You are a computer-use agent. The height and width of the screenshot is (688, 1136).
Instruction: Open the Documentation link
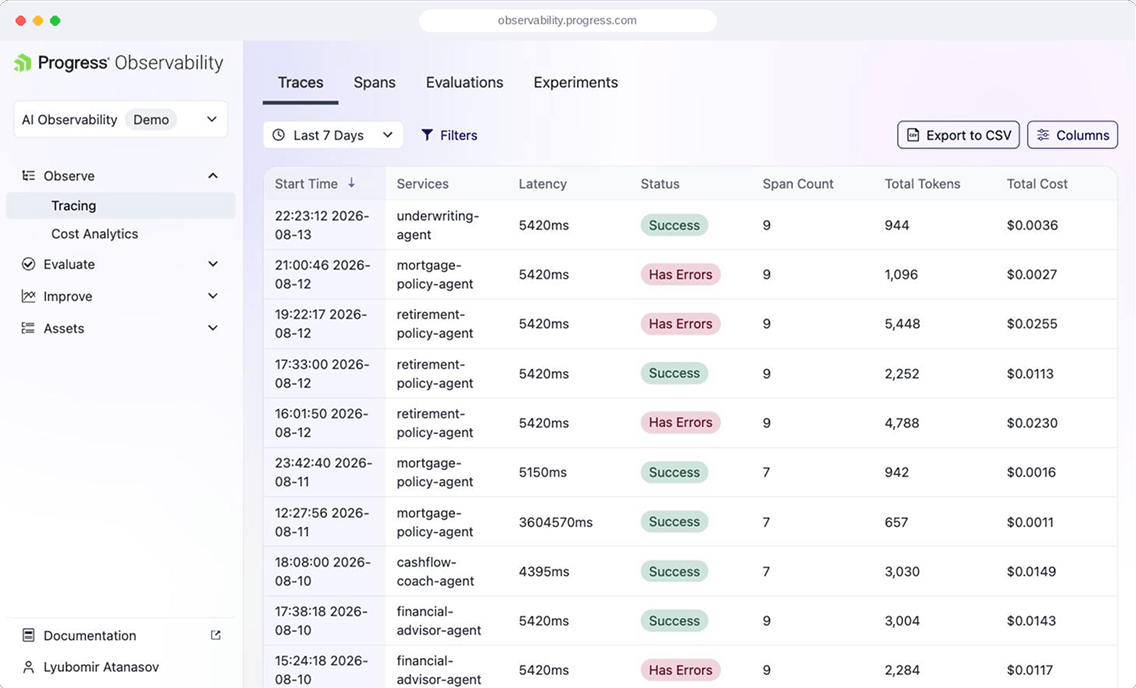90,635
